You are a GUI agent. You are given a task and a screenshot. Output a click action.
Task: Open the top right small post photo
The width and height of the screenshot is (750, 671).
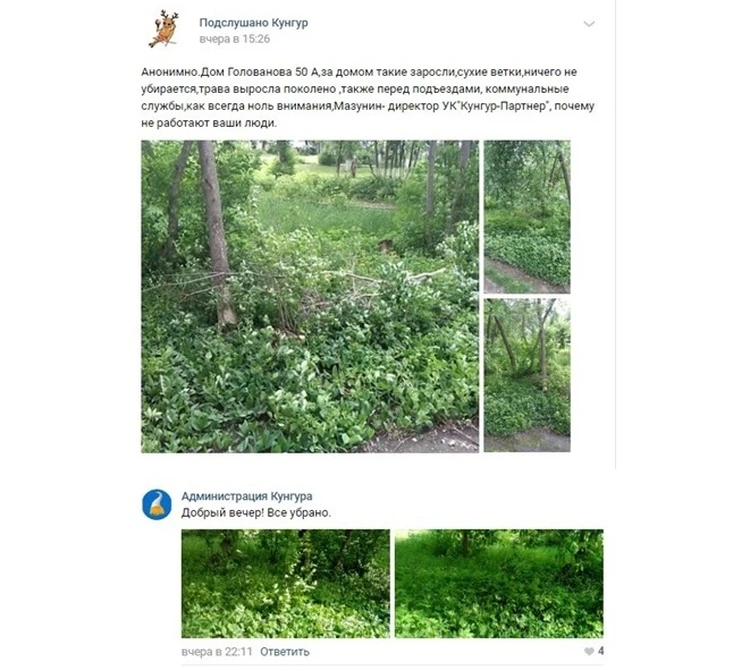point(527,217)
